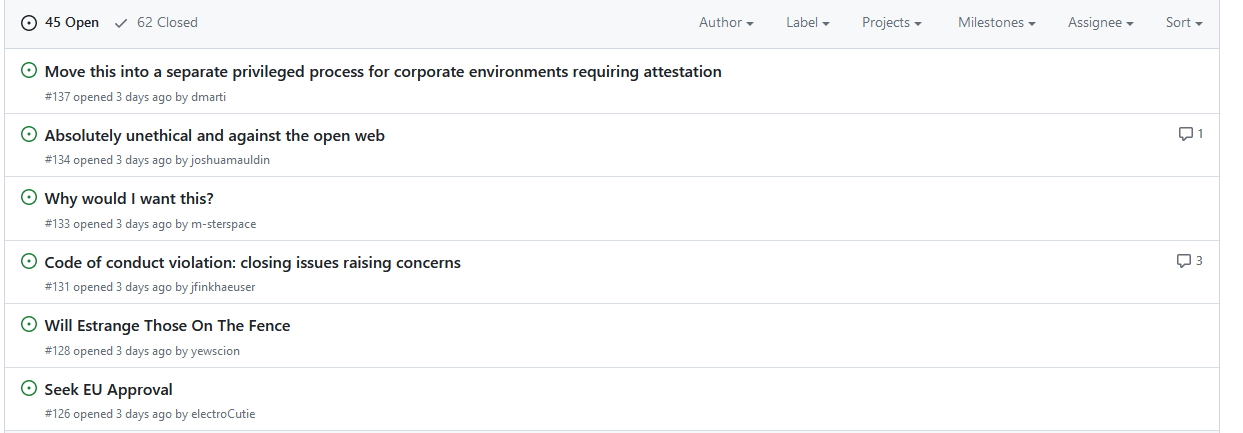The image size is (1243, 433).
Task: Open issue 'Absolutely unethical and against the open web'
Action: click(215, 135)
